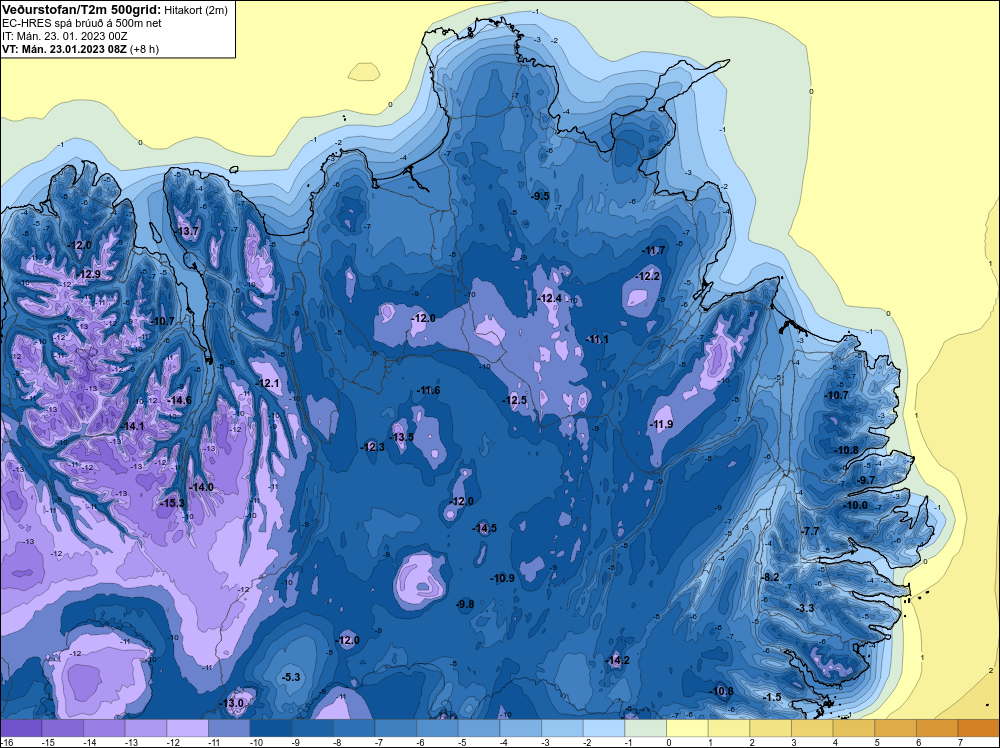1000x748 pixels.
Task: Click the legend swatch between -14 and -13
Action: pyautogui.click(x=105, y=728)
